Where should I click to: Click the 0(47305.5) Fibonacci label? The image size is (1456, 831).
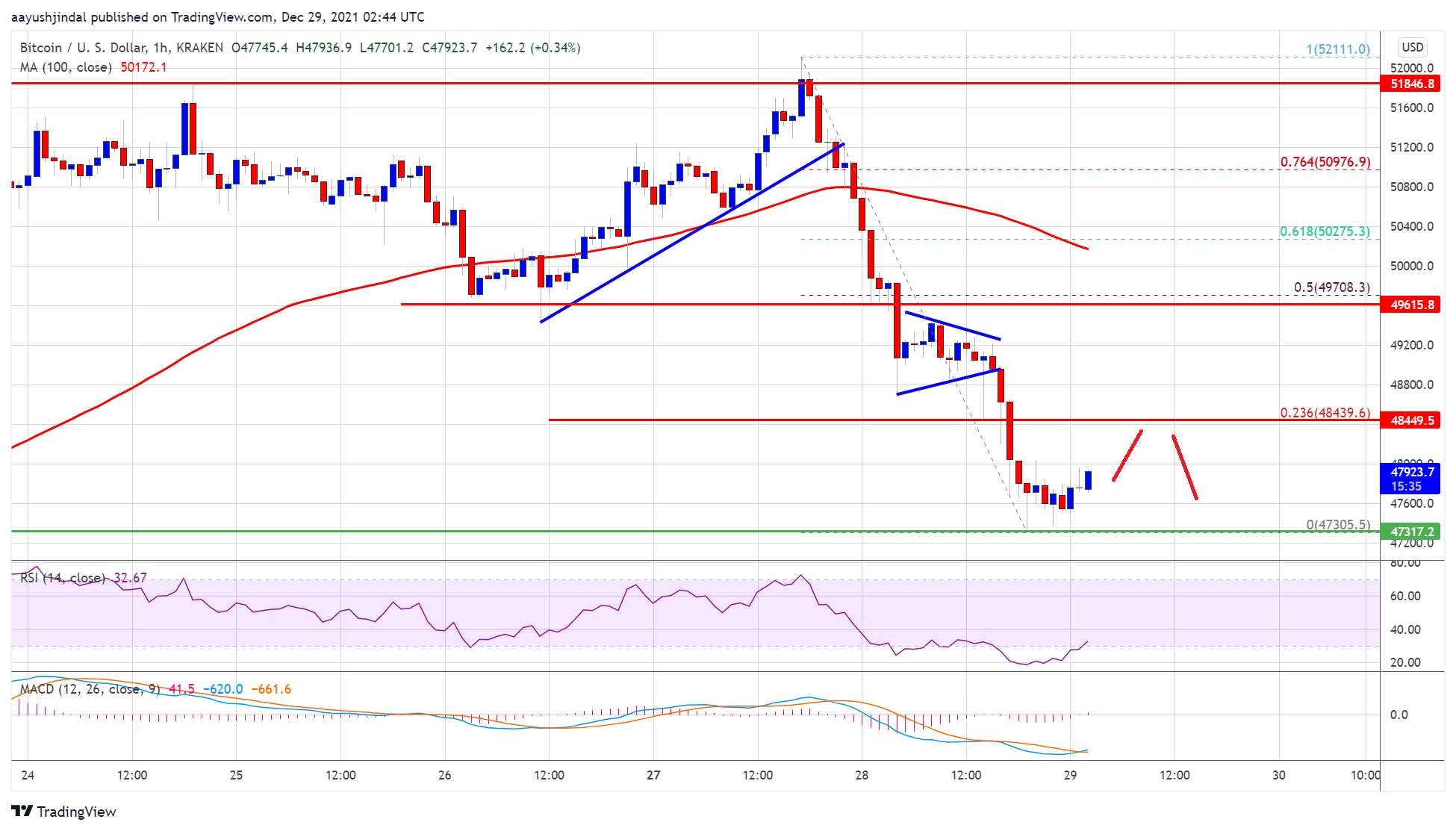(x=1337, y=525)
